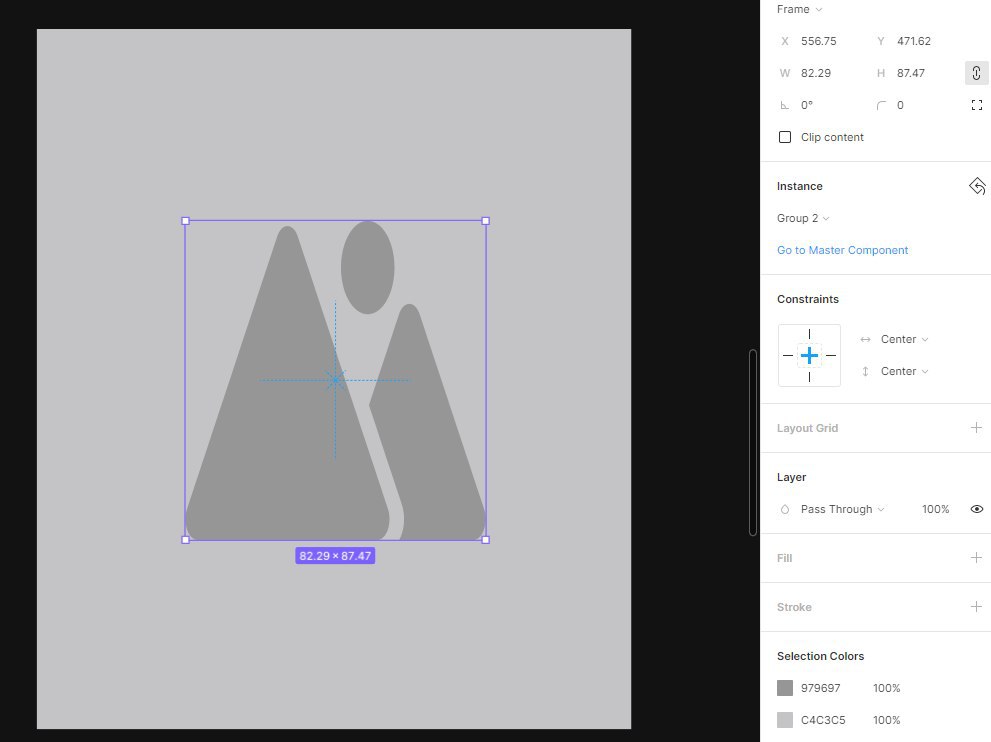Click the properties panel scrollbar
The height and width of the screenshot is (742, 991).
pyautogui.click(x=753, y=442)
